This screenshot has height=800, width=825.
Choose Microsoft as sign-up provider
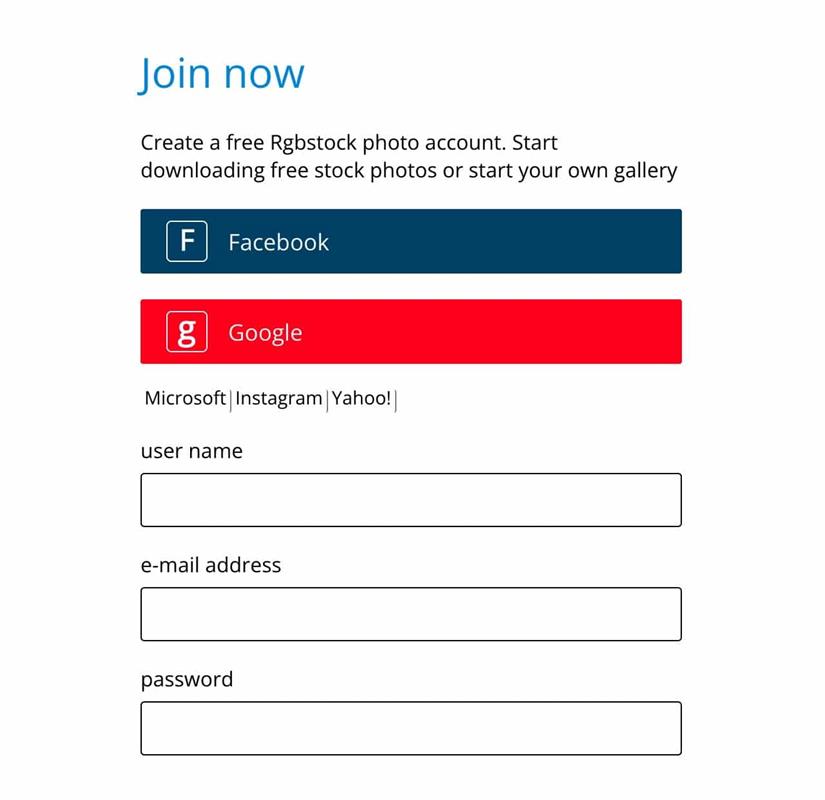(185, 398)
